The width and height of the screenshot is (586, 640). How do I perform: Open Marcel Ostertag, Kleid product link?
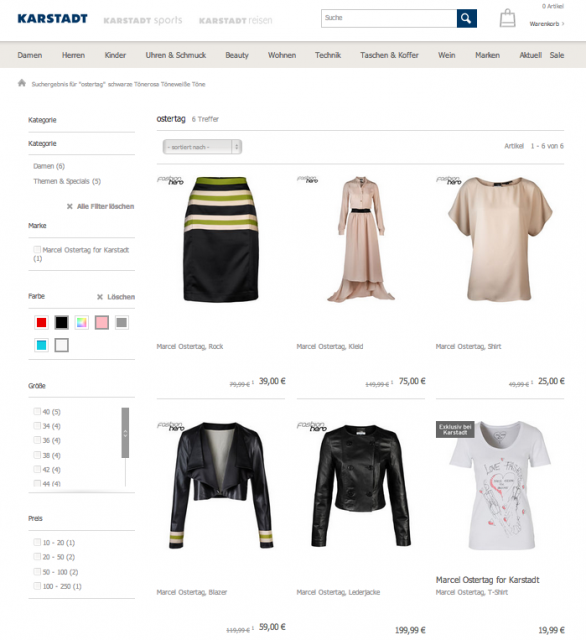point(330,347)
